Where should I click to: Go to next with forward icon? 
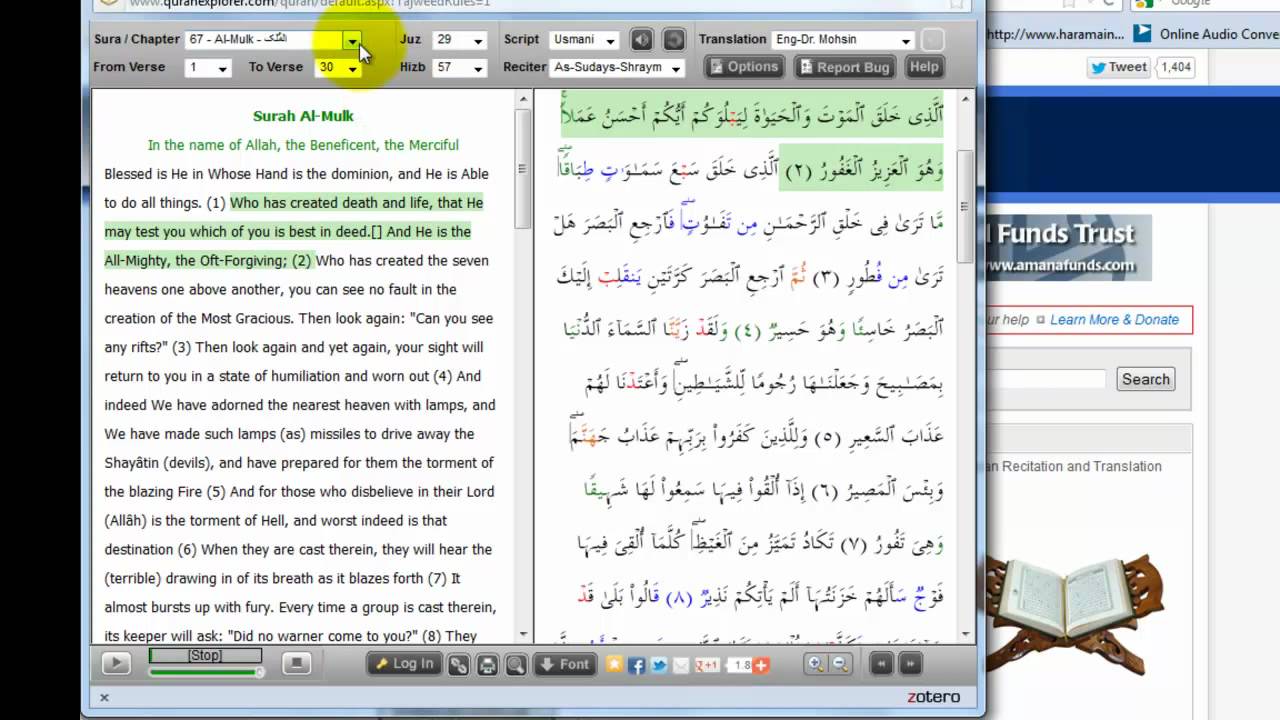[910, 664]
